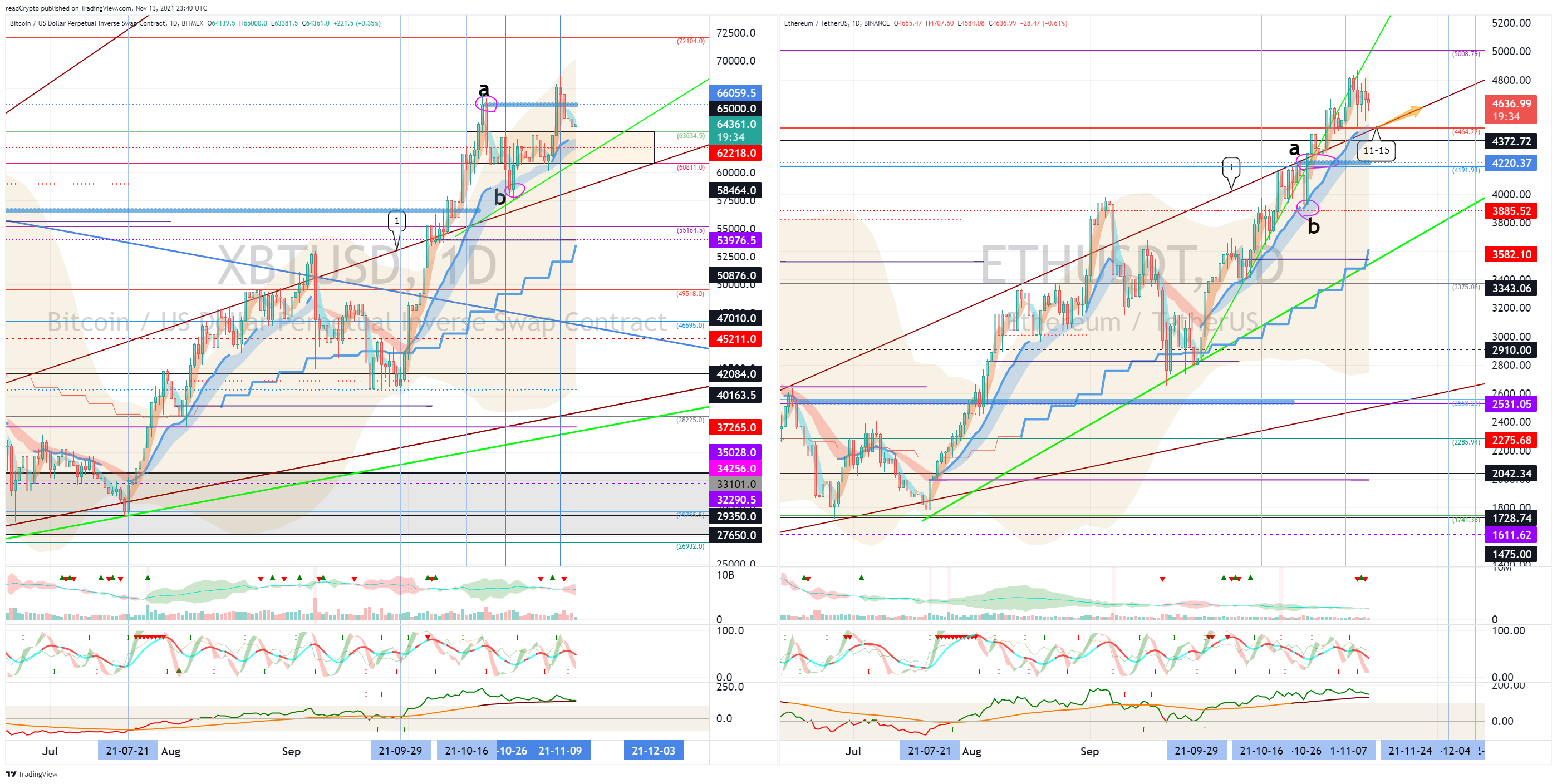The width and height of the screenshot is (1557, 784).
Task: Click the callout labeled 1 on the Ethereum chart
Action: coord(1231,167)
